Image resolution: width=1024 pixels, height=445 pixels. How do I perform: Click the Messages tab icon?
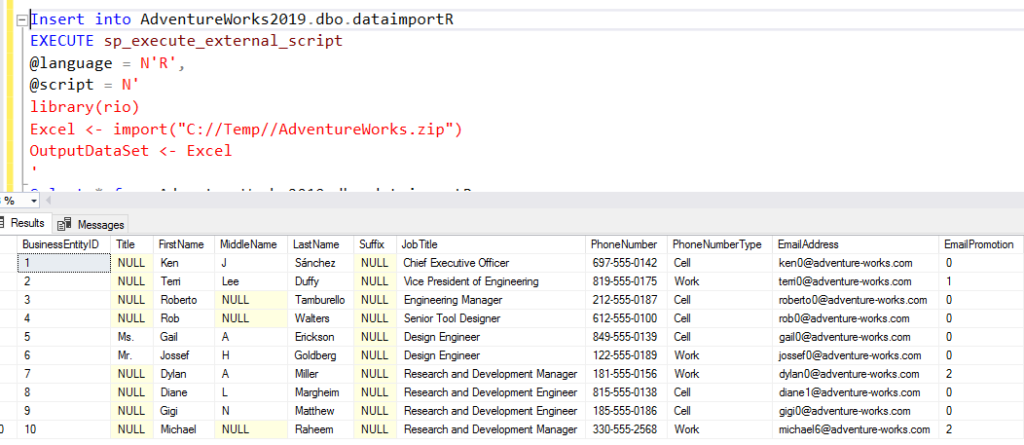pyautogui.click(x=65, y=224)
